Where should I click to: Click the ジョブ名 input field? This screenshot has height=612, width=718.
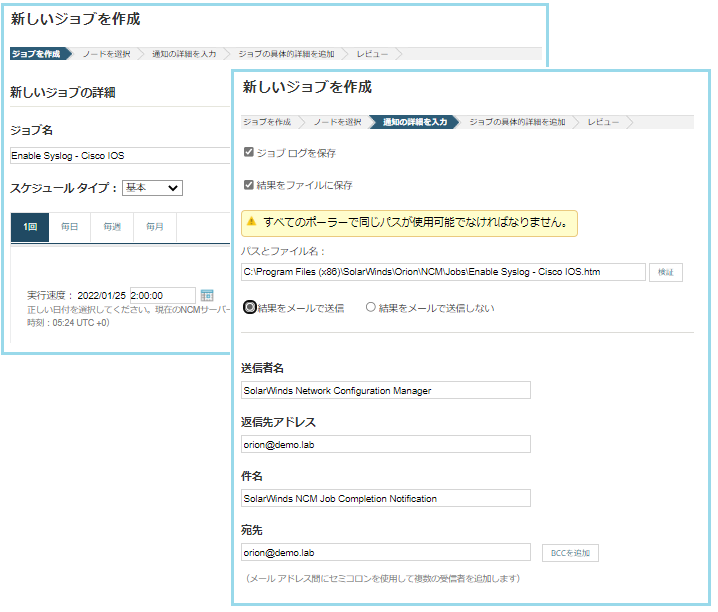click(x=120, y=156)
